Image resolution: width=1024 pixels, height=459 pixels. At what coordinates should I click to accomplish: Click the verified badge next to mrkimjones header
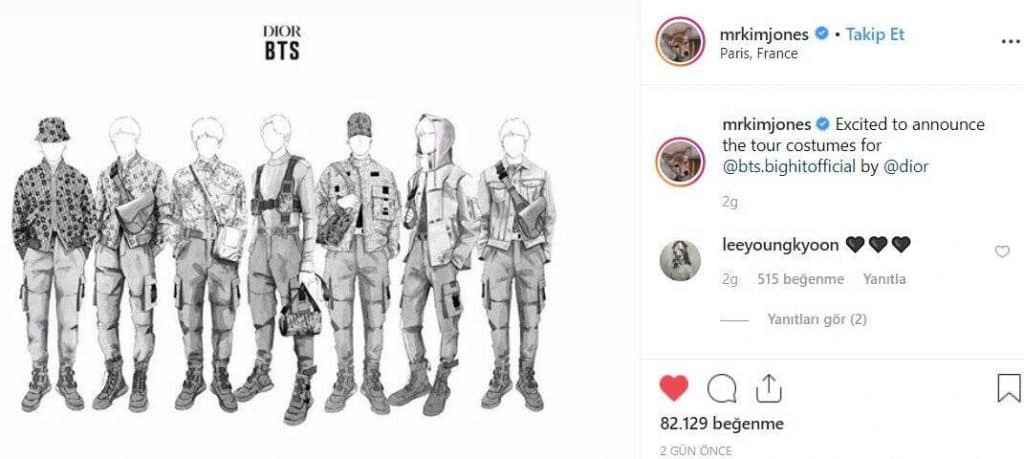coord(822,34)
